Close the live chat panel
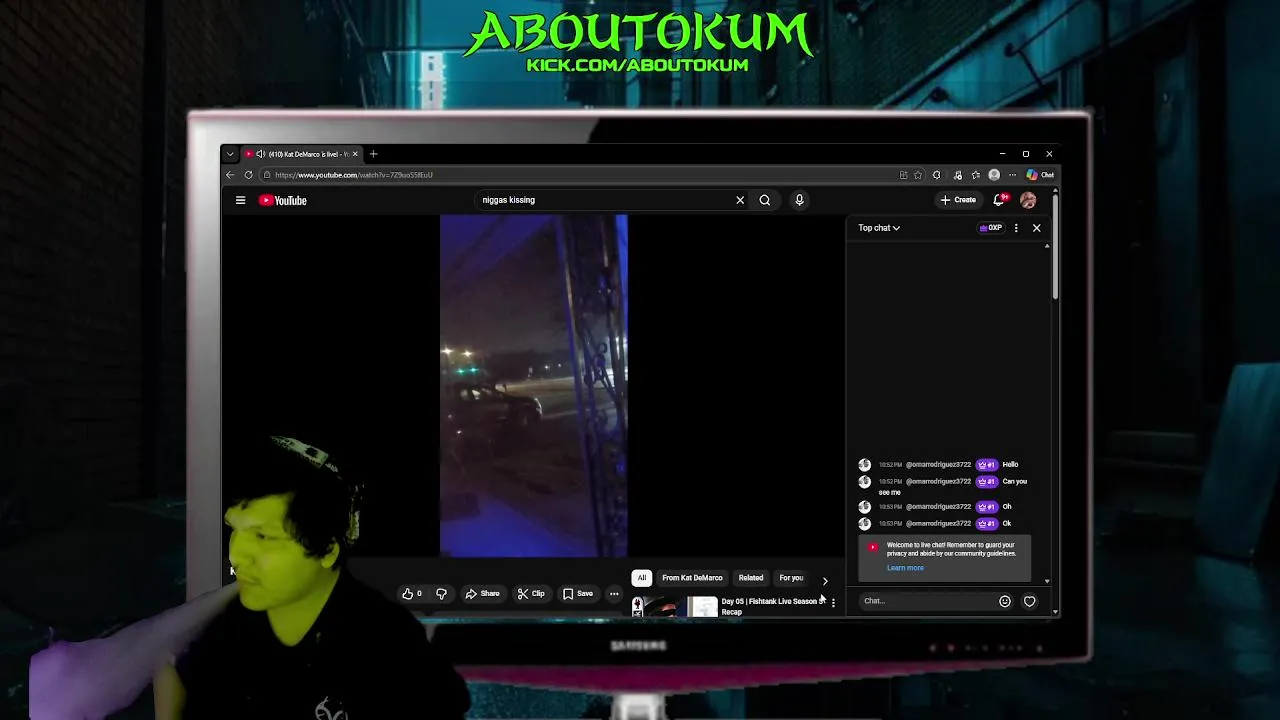1280x720 pixels. [x=1036, y=228]
